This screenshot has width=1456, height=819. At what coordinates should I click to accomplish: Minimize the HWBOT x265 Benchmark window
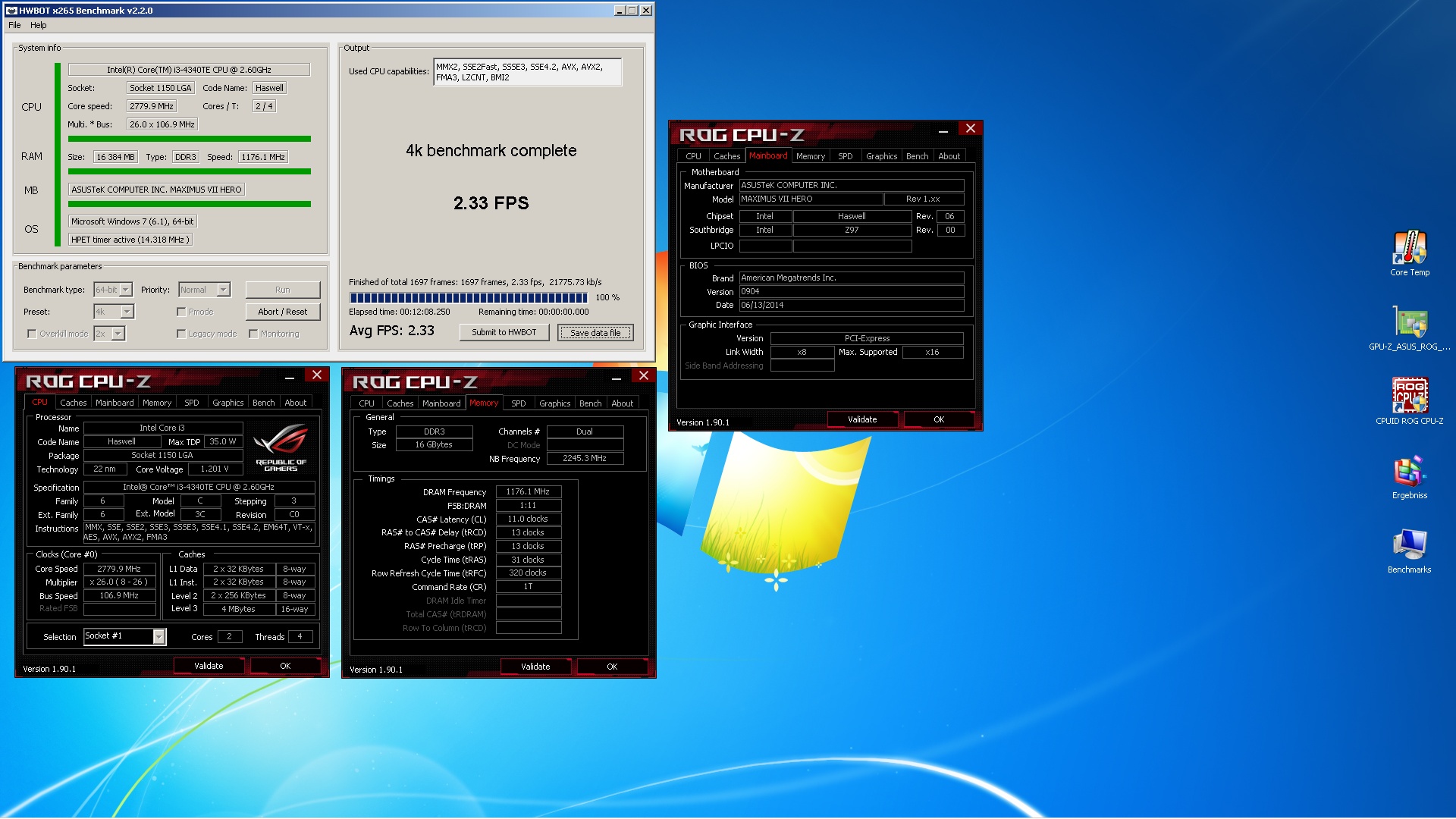[x=620, y=11]
